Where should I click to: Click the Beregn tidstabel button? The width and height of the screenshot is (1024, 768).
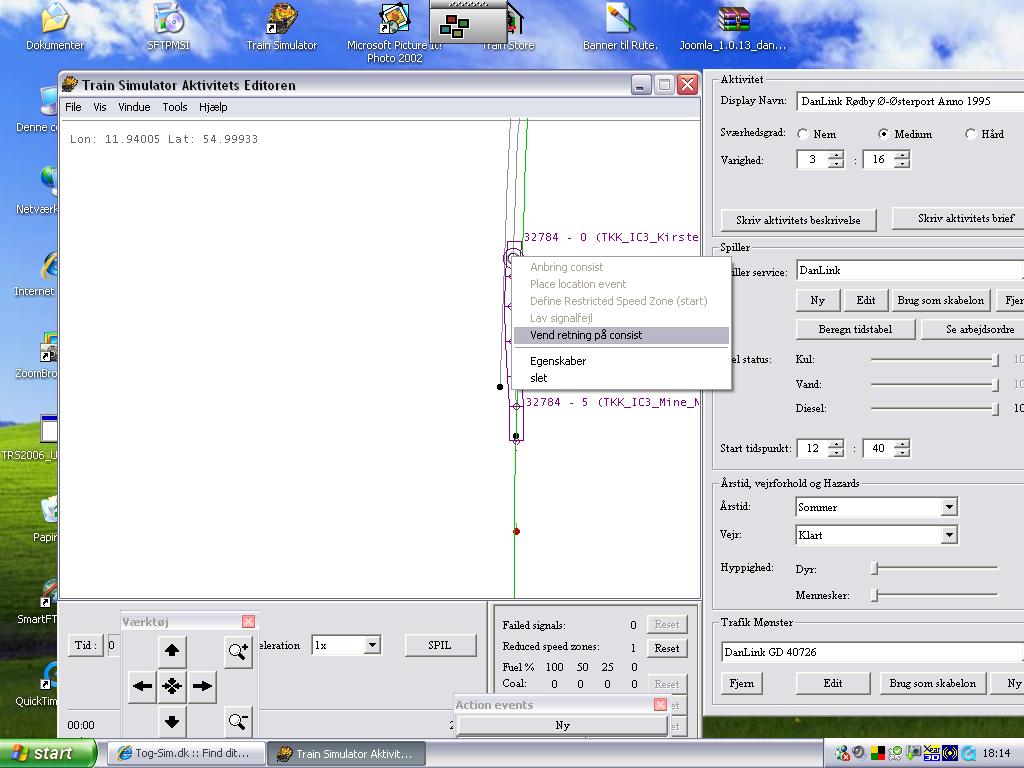pyautogui.click(x=856, y=329)
